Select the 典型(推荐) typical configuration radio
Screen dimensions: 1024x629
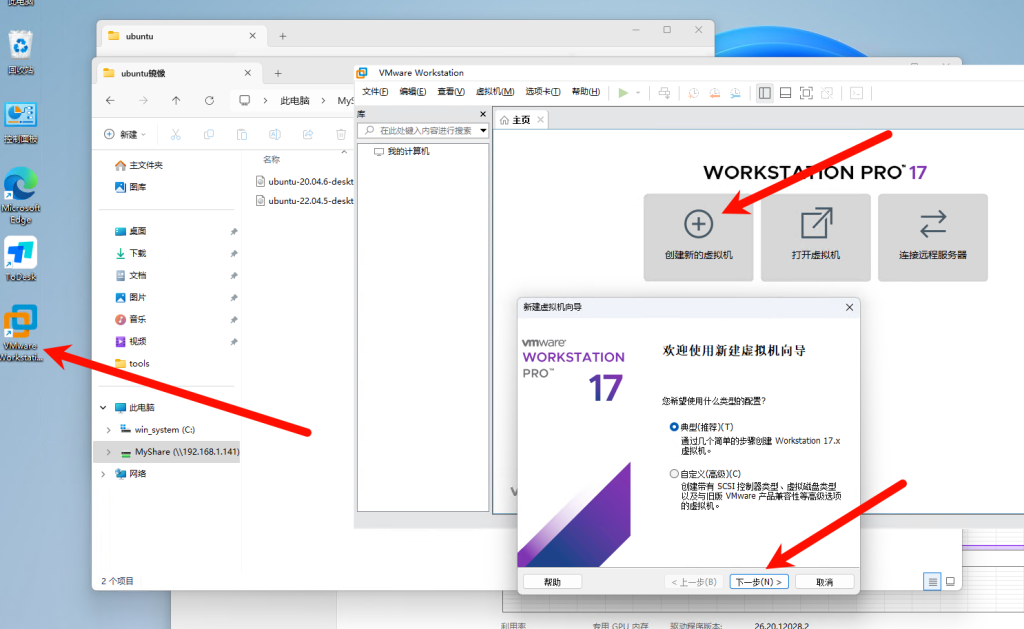pos(674,427)
